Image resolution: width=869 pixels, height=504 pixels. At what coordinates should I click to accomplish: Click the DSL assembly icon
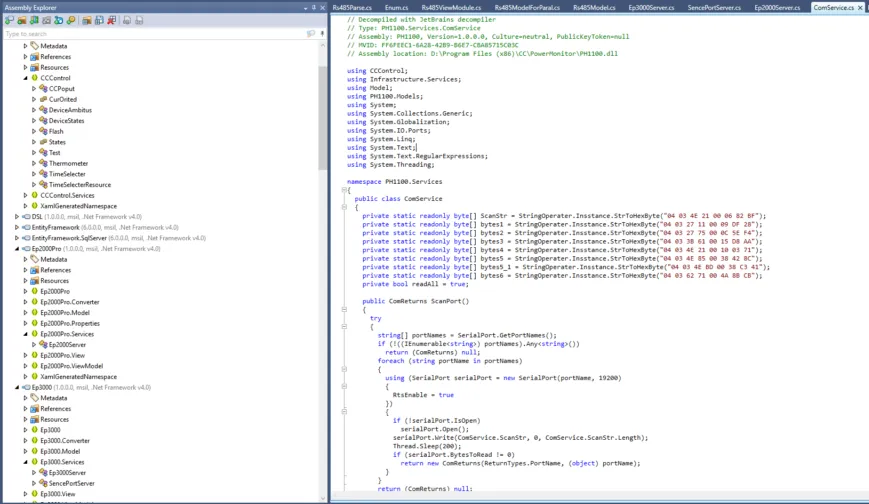[x=26, y=217]
